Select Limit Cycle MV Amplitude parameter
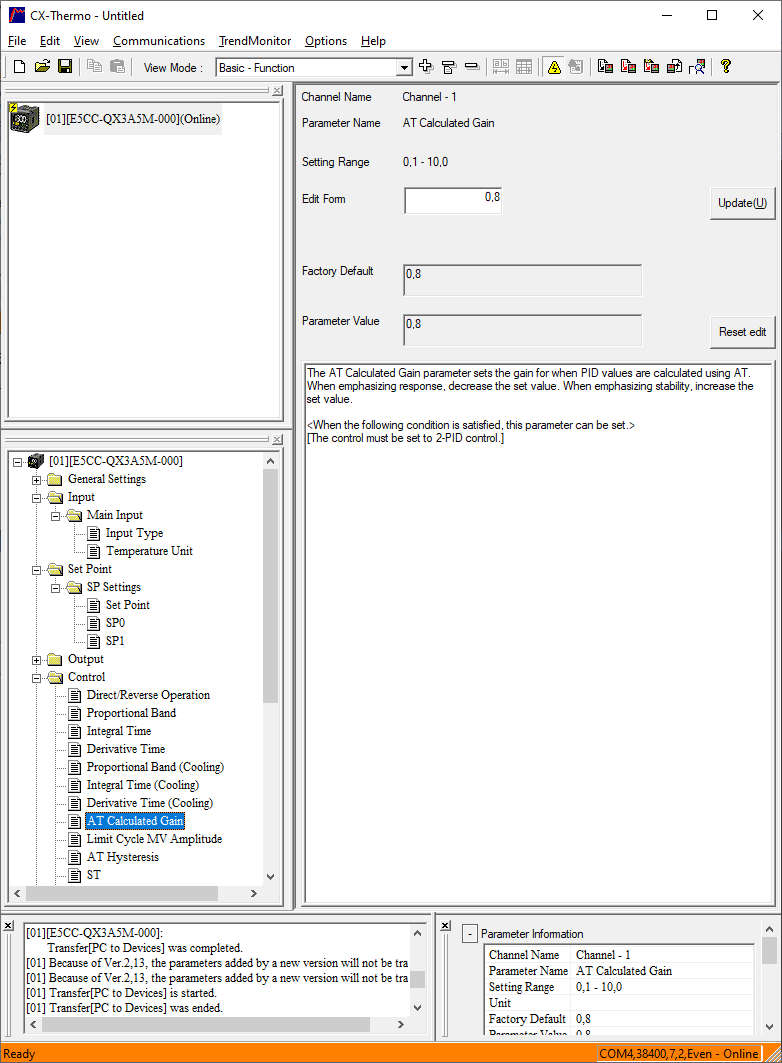782x1063 pixels. [x=155, y=839]
